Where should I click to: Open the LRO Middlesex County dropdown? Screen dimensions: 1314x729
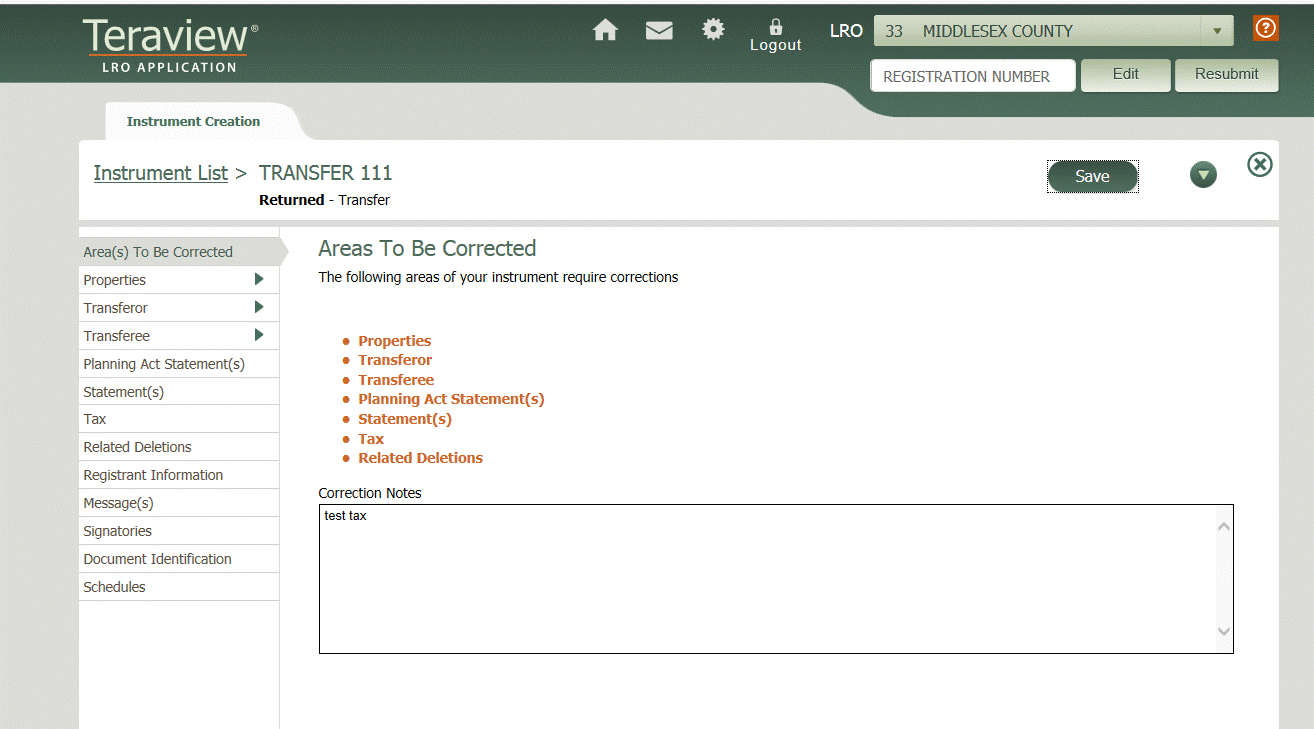[x=1054, y=31]
